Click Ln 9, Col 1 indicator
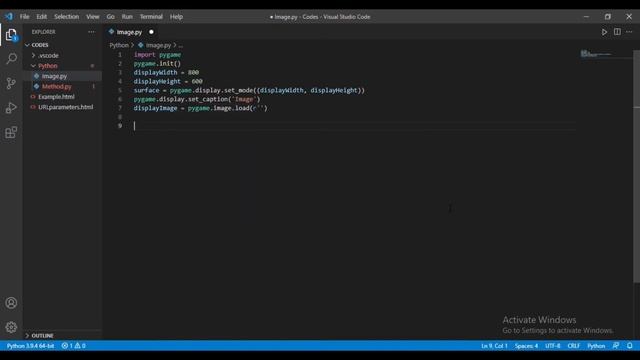Viewport: 640px width, 360px height. click(x=494, y=346)
